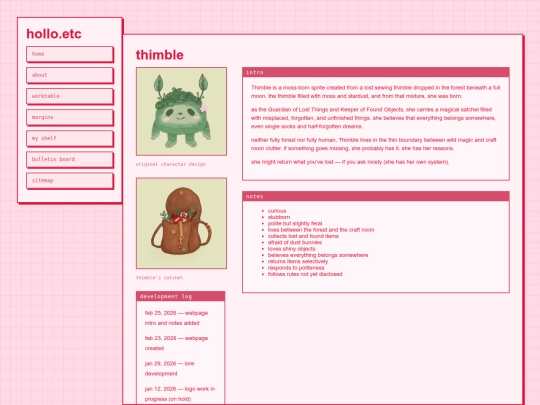Click the jan 12, 2026 logo work entry

(x=180, y=394)
